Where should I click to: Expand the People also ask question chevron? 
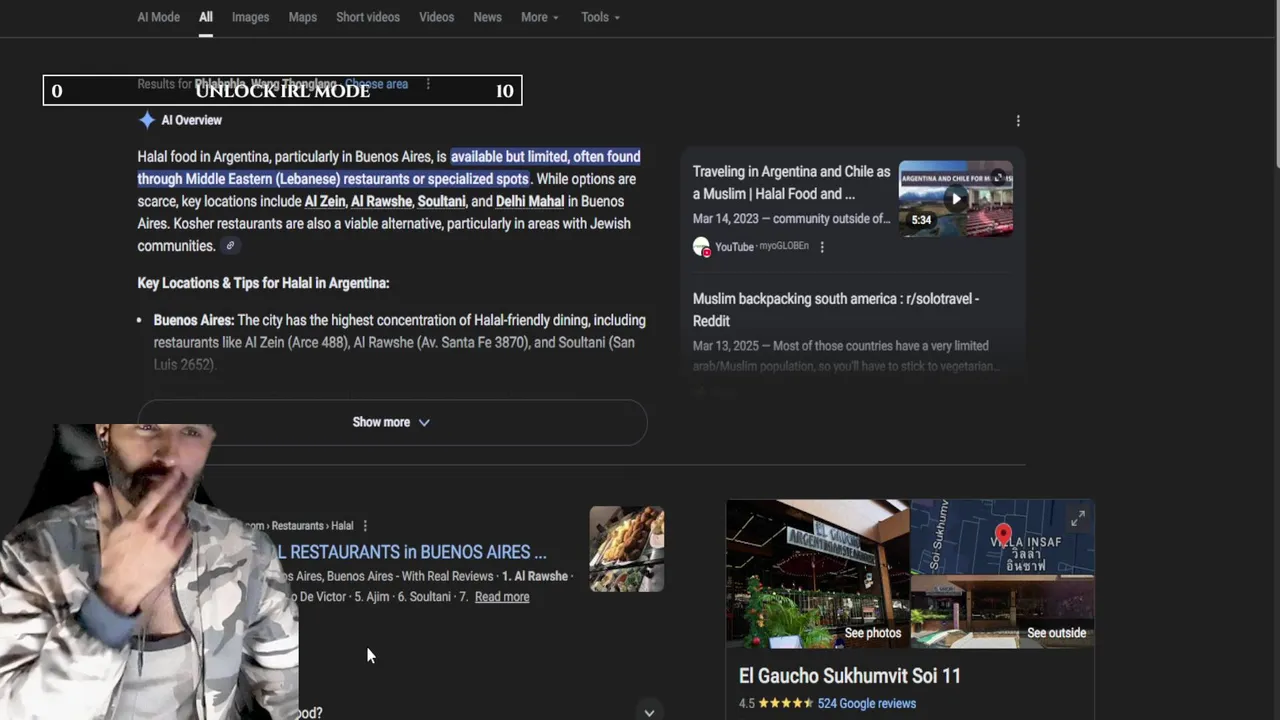(649, 713)
